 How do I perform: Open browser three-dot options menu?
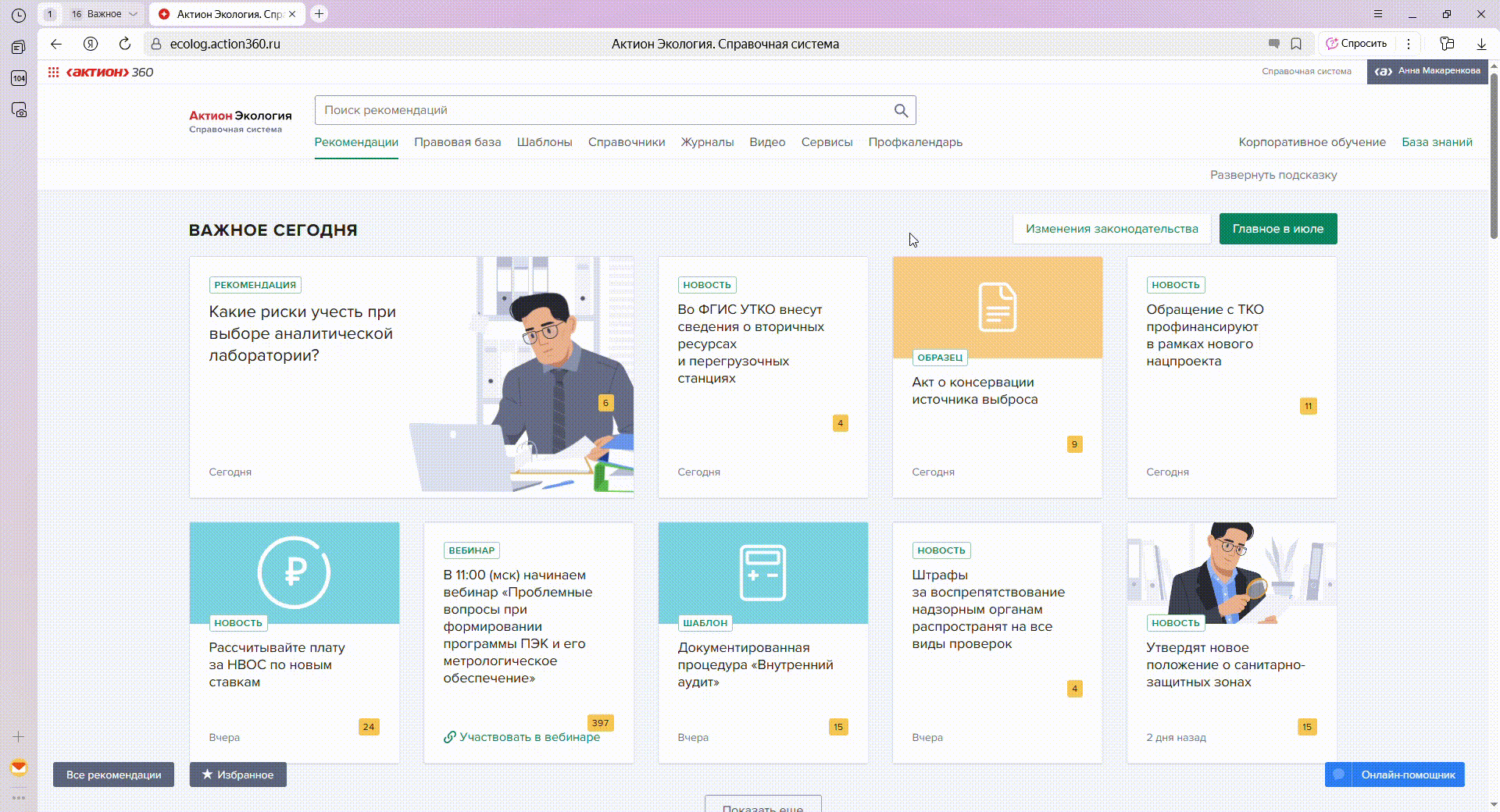[1409, 44]
